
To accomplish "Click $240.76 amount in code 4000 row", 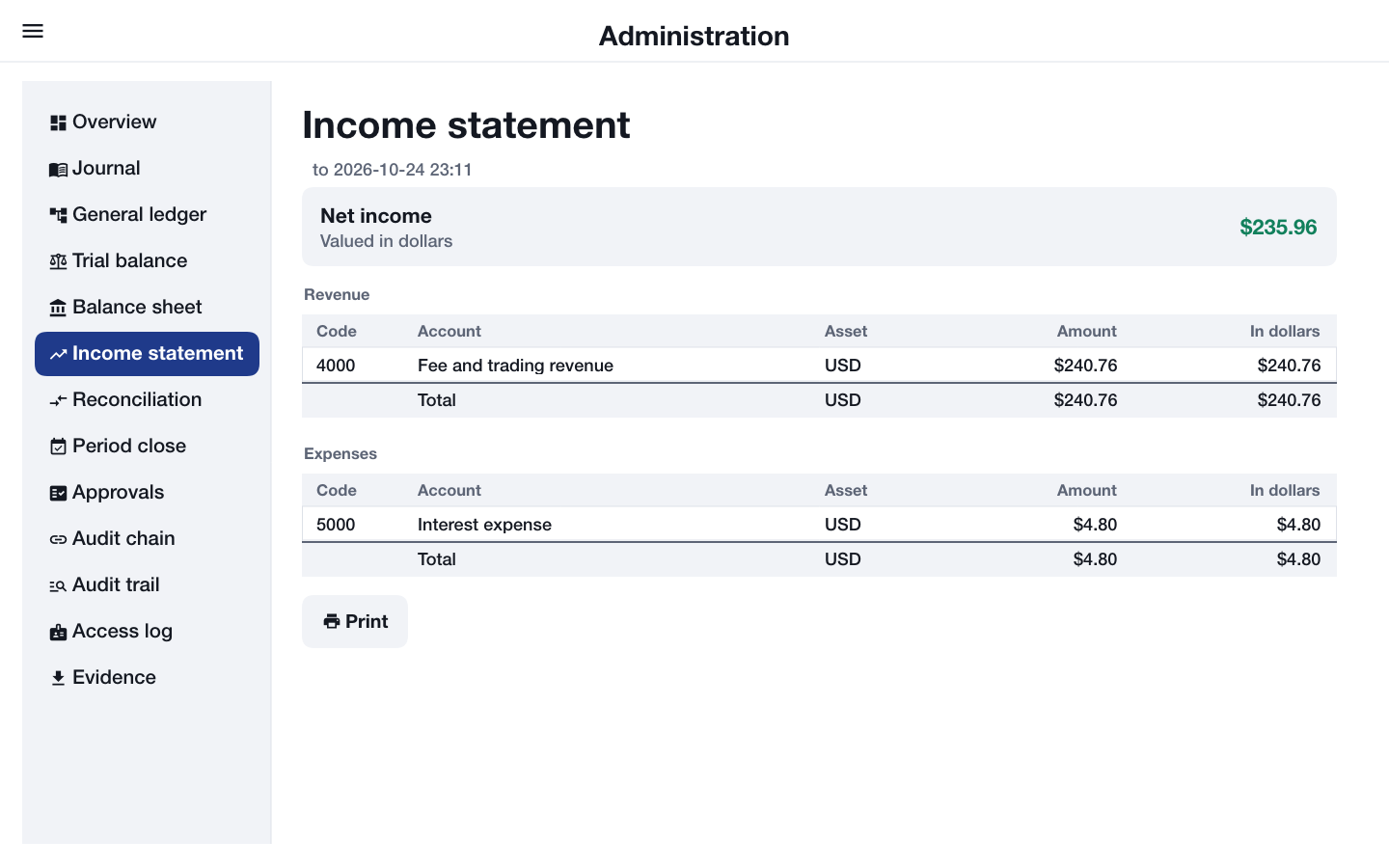I will pyautogui.click(x=1085, y=366).
